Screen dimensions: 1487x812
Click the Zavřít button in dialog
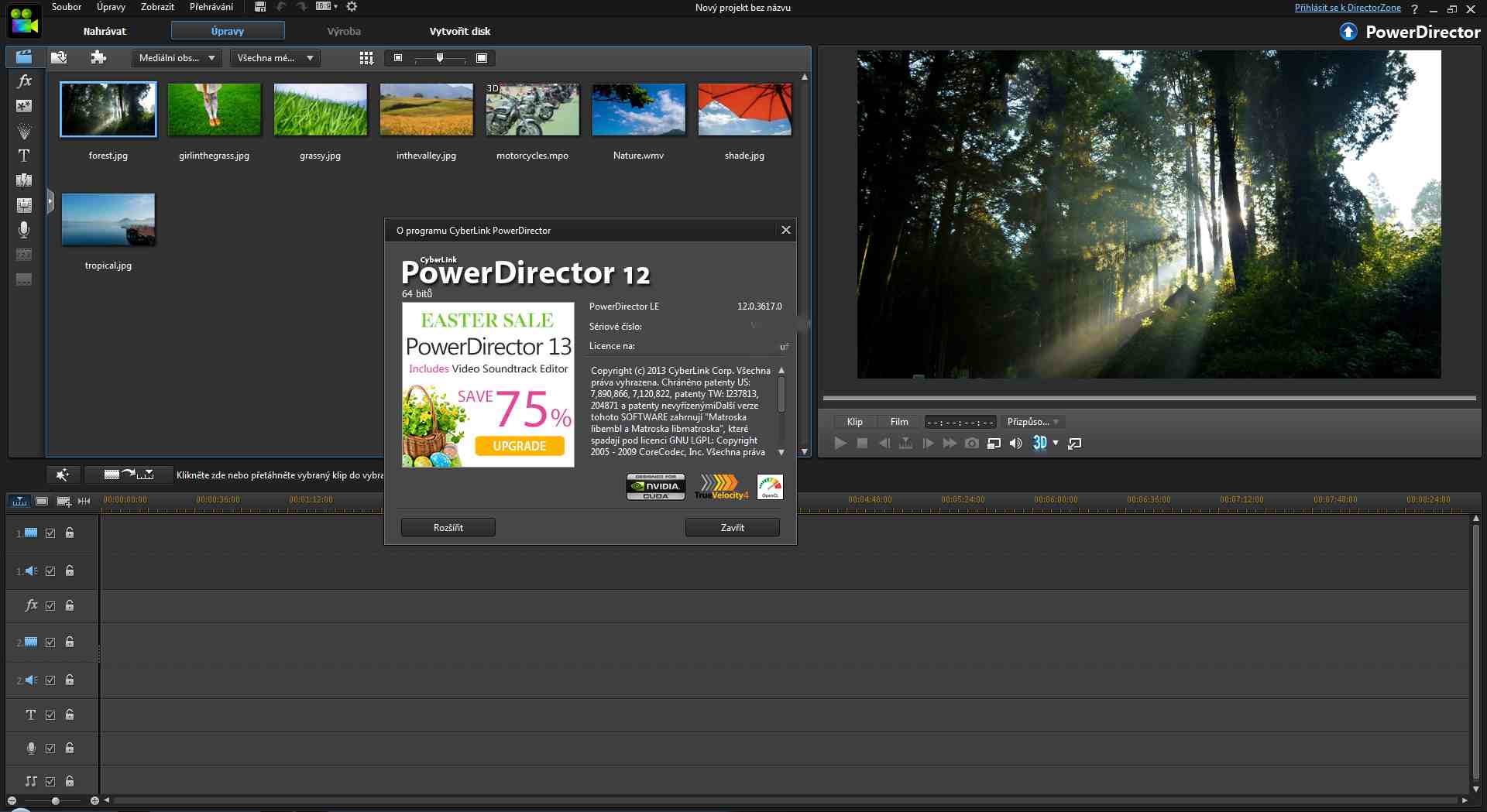pyautogui.click(x=733, y=527)
